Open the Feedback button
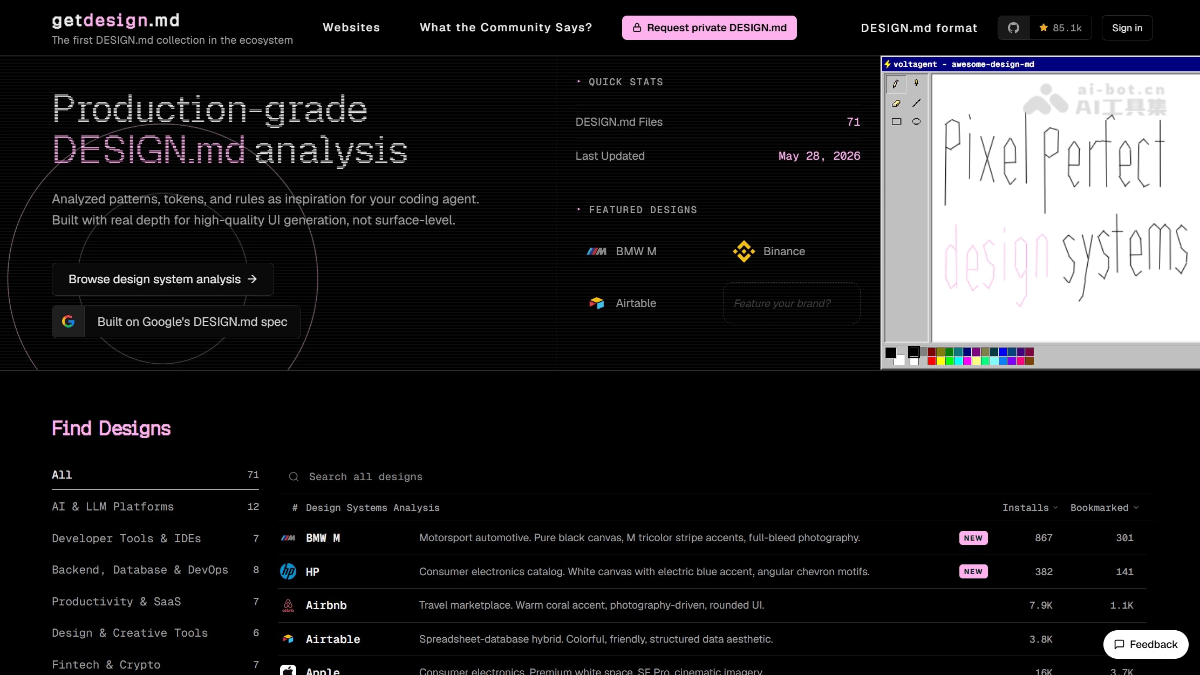The height and width of the screenshot is (675, 1200). click(1146, 644)
